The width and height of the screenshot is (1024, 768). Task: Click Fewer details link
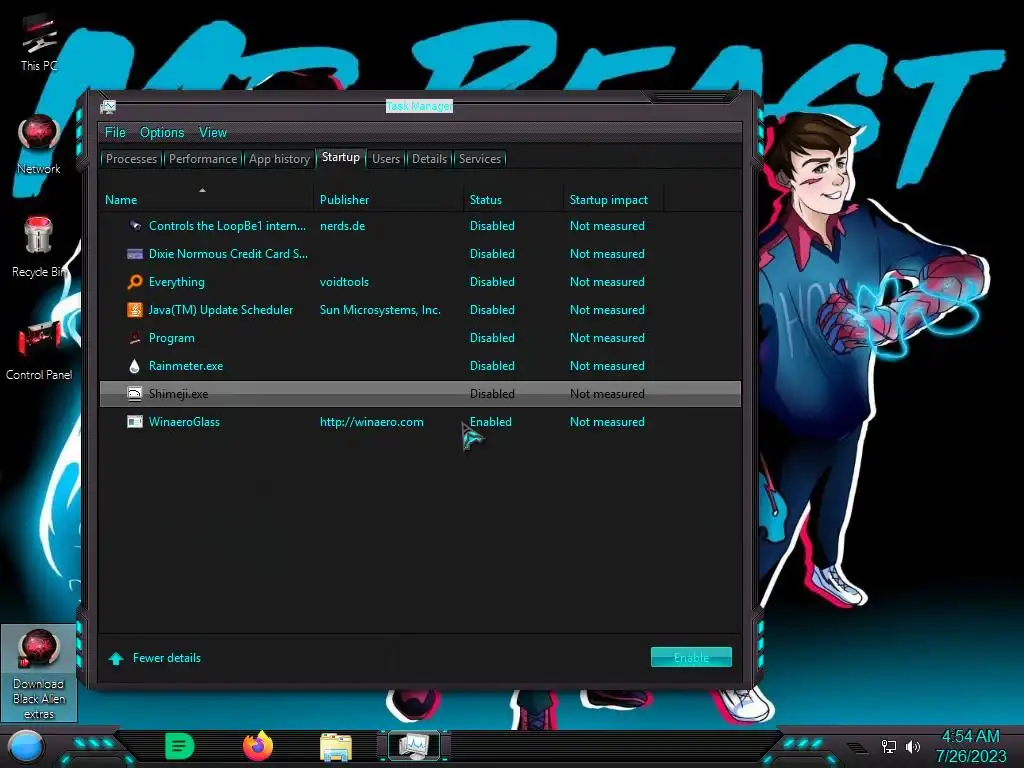point(167,658)
